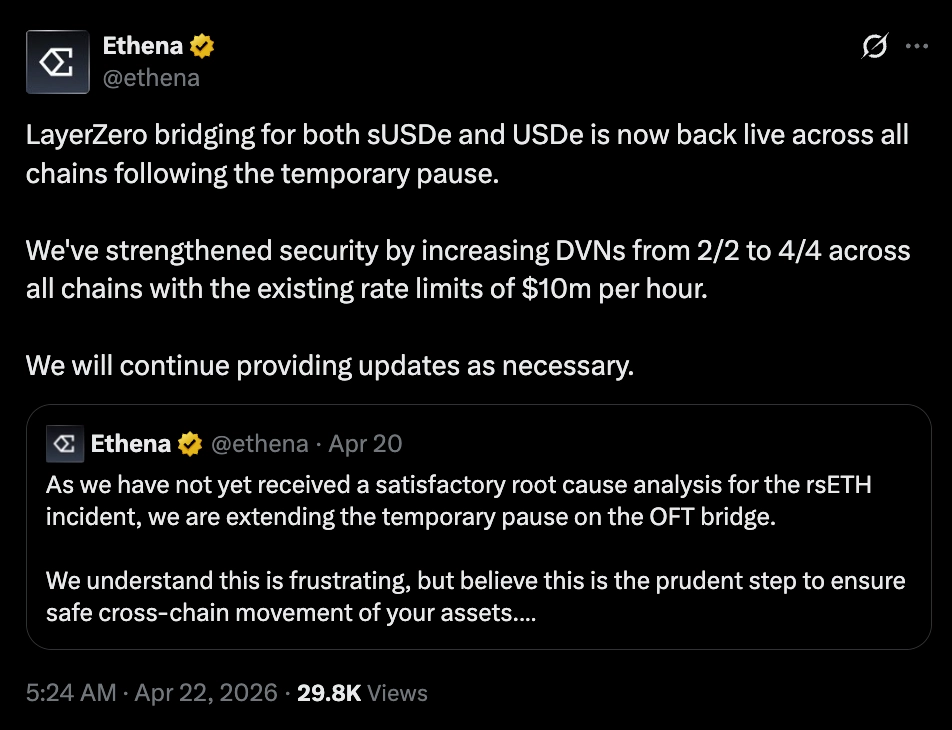Click the 'We will continue providing updates' line

(330, 366)
